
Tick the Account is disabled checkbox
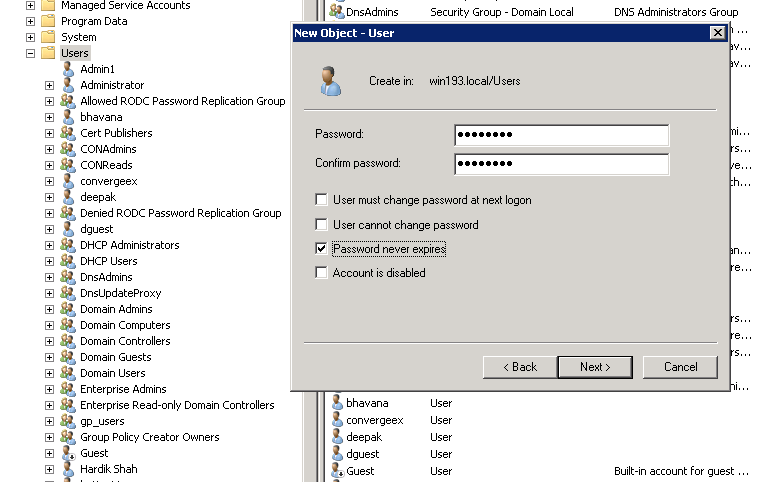click(x=321, y=273)
